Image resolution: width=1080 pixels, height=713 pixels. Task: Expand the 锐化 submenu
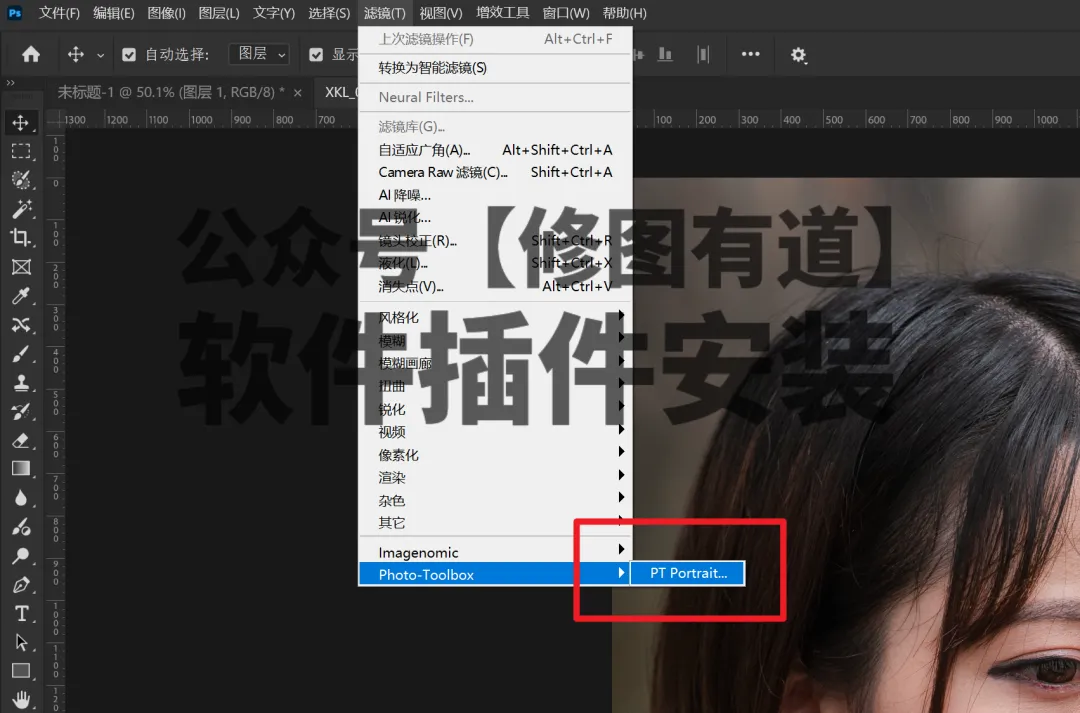tap(495, 409)
